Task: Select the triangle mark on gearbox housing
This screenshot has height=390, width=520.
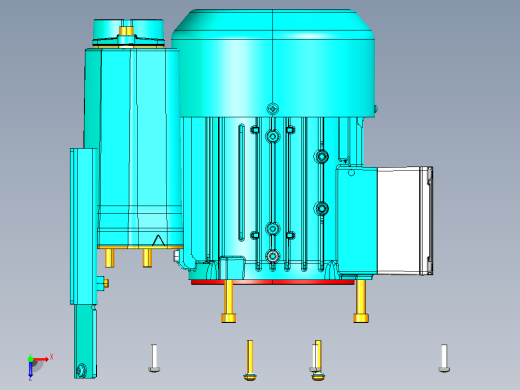Action: (158, 241)
